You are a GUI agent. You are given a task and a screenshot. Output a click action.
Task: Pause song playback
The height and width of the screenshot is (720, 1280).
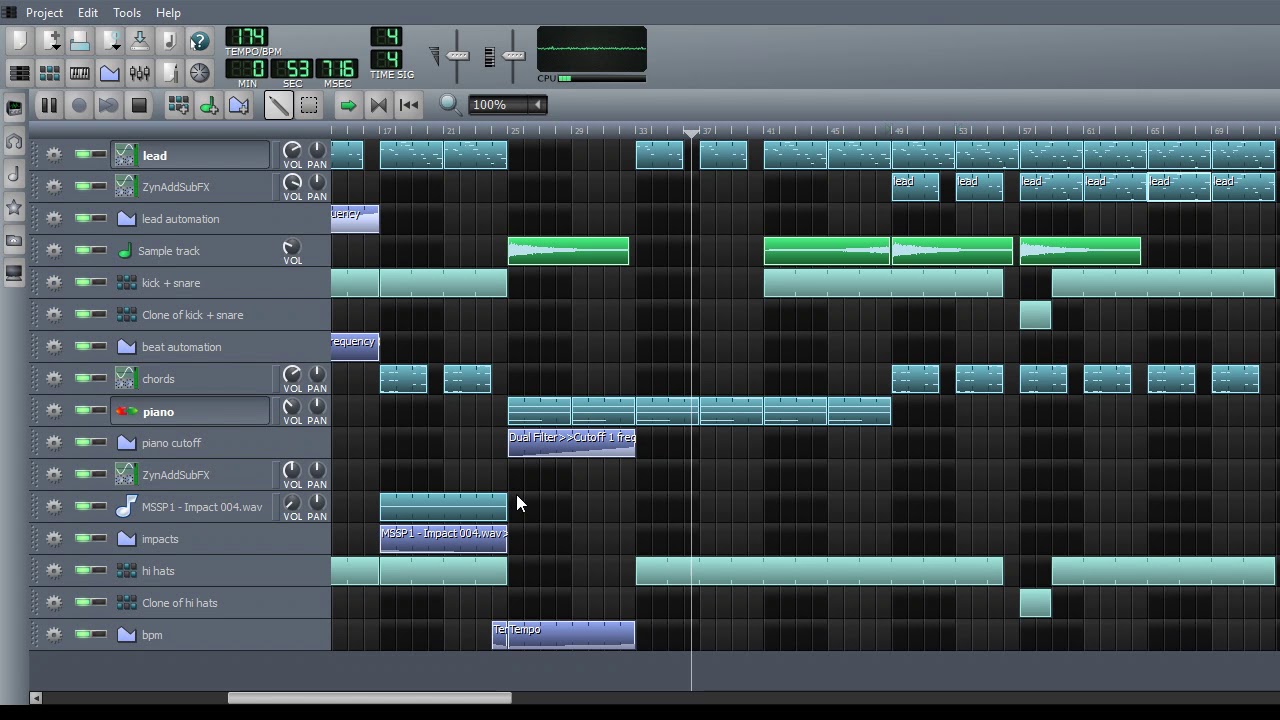click(48, 105)
